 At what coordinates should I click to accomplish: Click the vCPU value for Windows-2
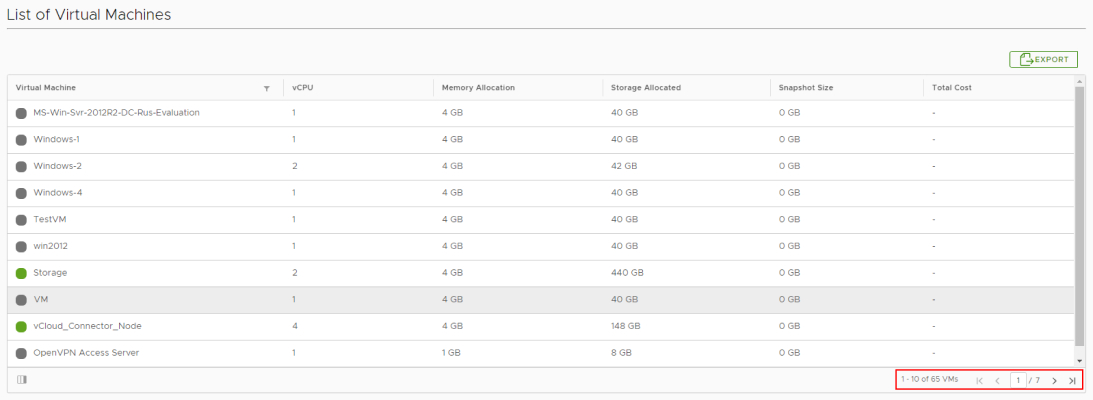pos(294,166)
